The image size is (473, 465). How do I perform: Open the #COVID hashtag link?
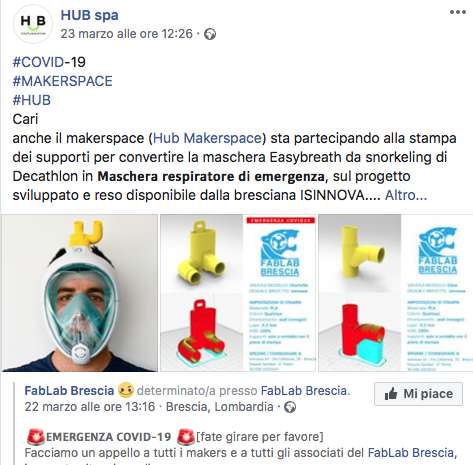(38, 62)
